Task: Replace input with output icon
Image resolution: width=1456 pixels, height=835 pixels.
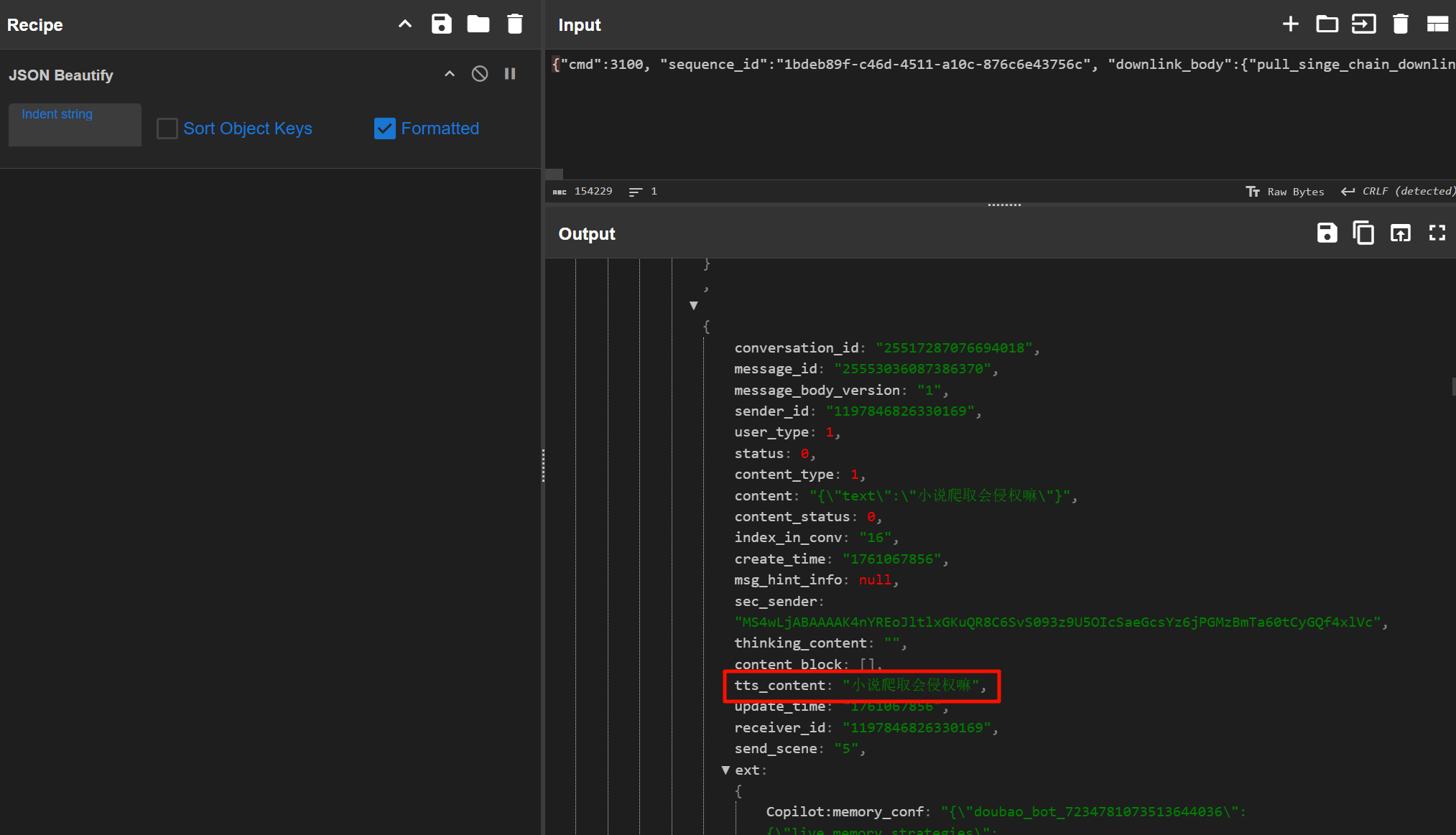Action: (x=1400, y=233)
